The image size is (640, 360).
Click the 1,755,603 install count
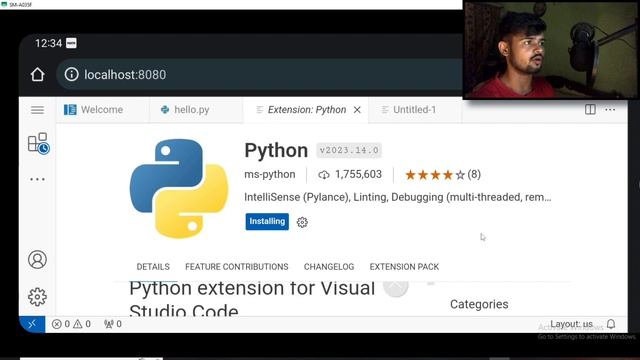350,174
